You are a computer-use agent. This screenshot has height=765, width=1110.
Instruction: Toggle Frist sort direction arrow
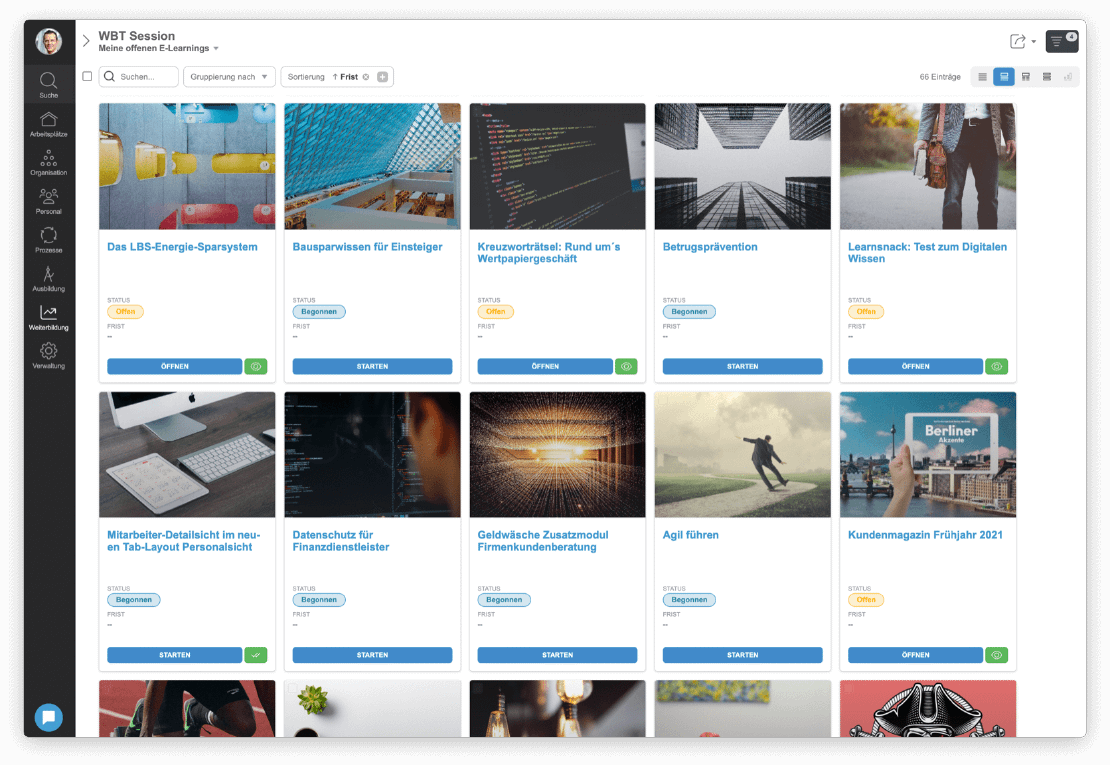click(335, 77)
